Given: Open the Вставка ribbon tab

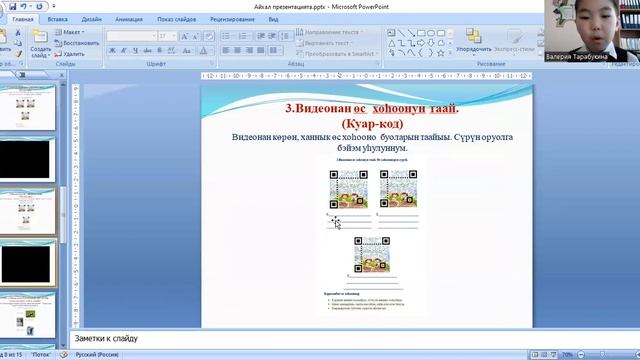Looking at the screenshot, I should (58, 19).
